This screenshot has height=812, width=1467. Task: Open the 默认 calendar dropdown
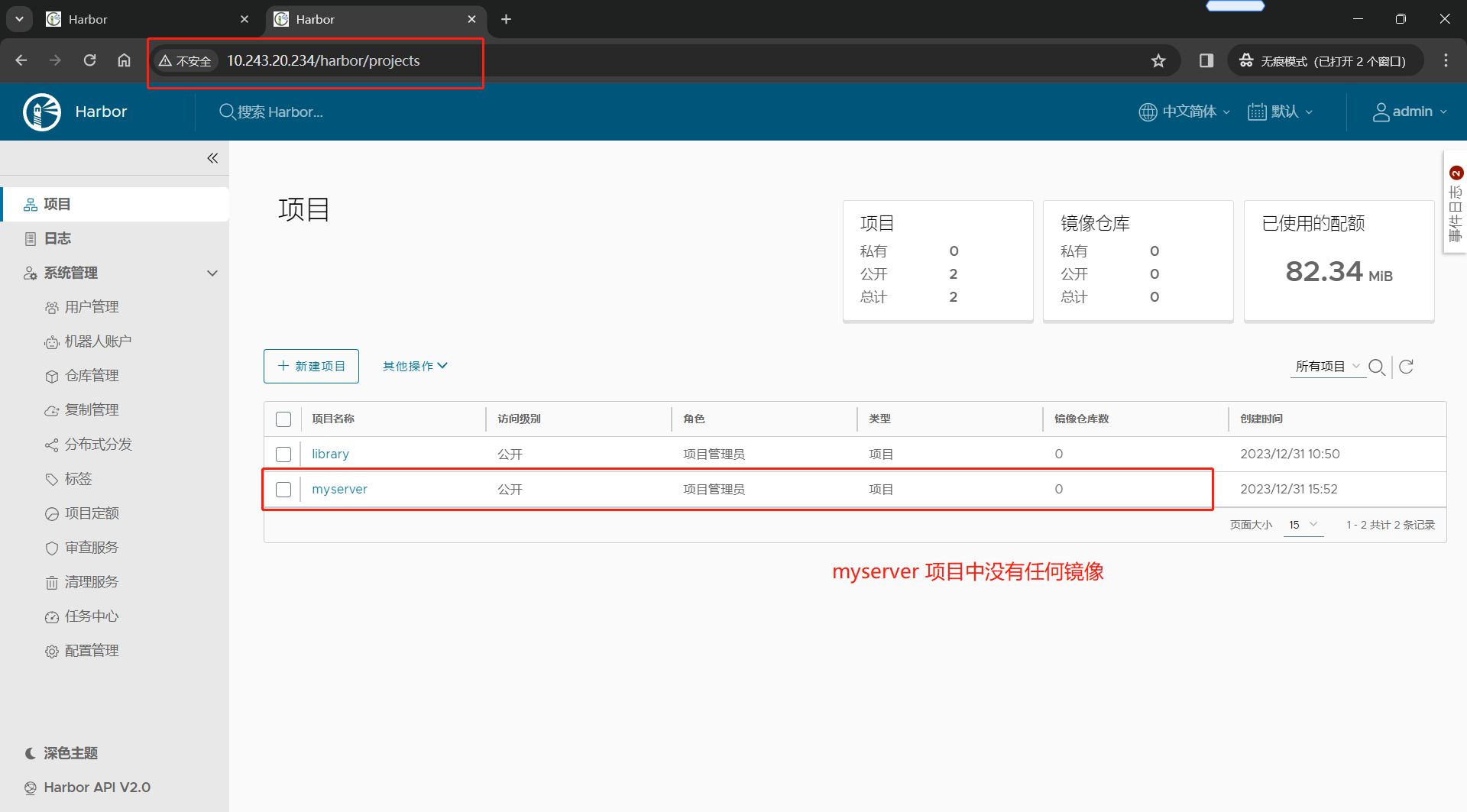1281,112
